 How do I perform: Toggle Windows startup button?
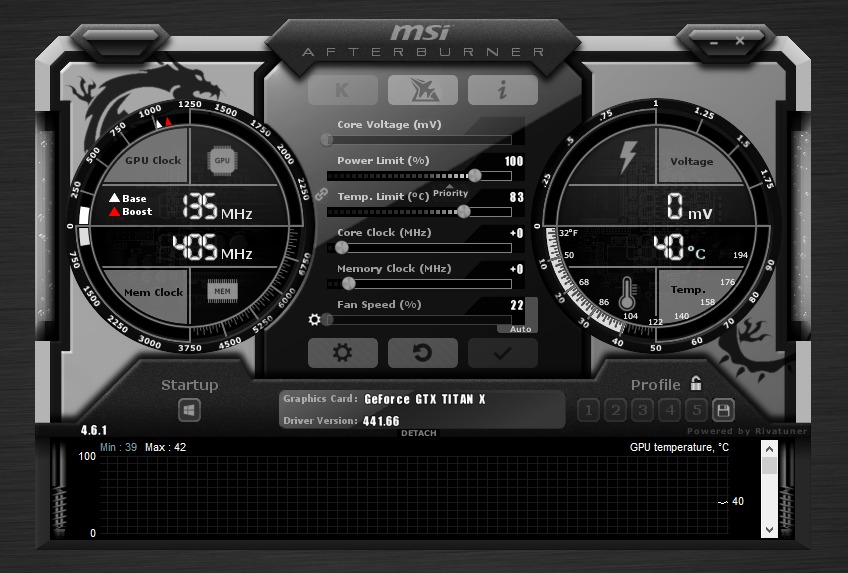coord(190,410)
